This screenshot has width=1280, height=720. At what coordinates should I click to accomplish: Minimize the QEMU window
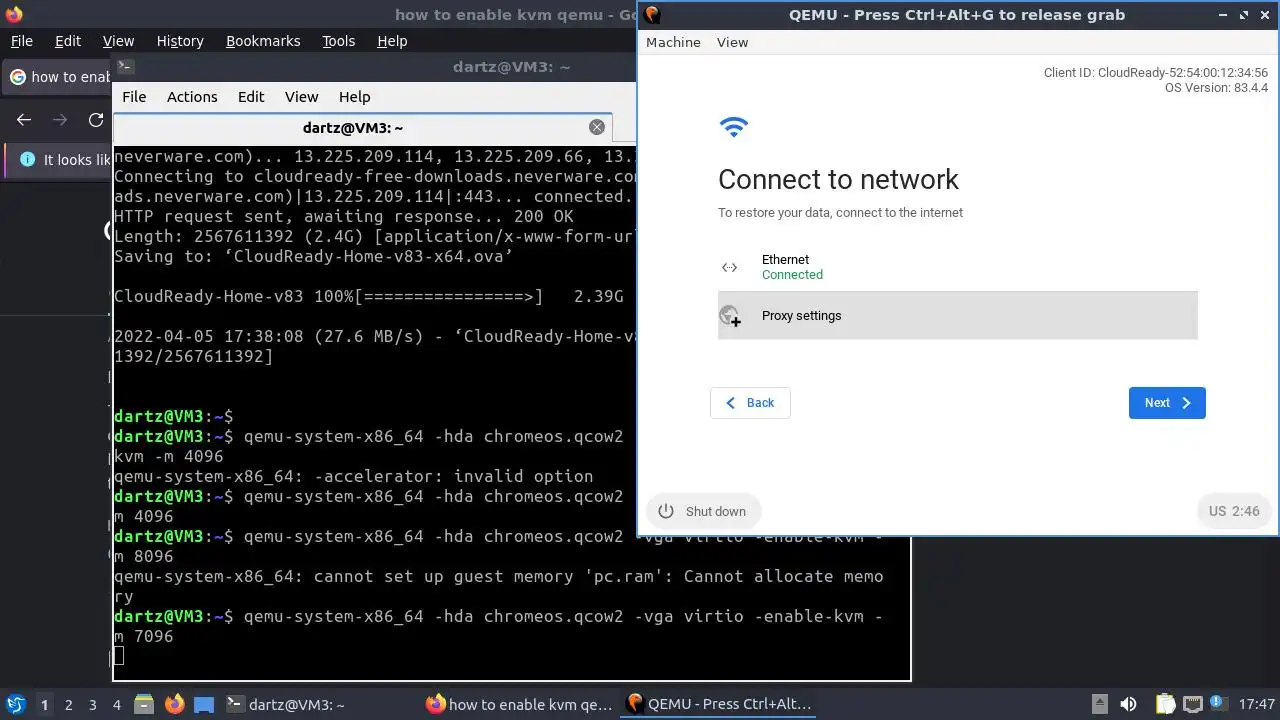[1224, 14]
